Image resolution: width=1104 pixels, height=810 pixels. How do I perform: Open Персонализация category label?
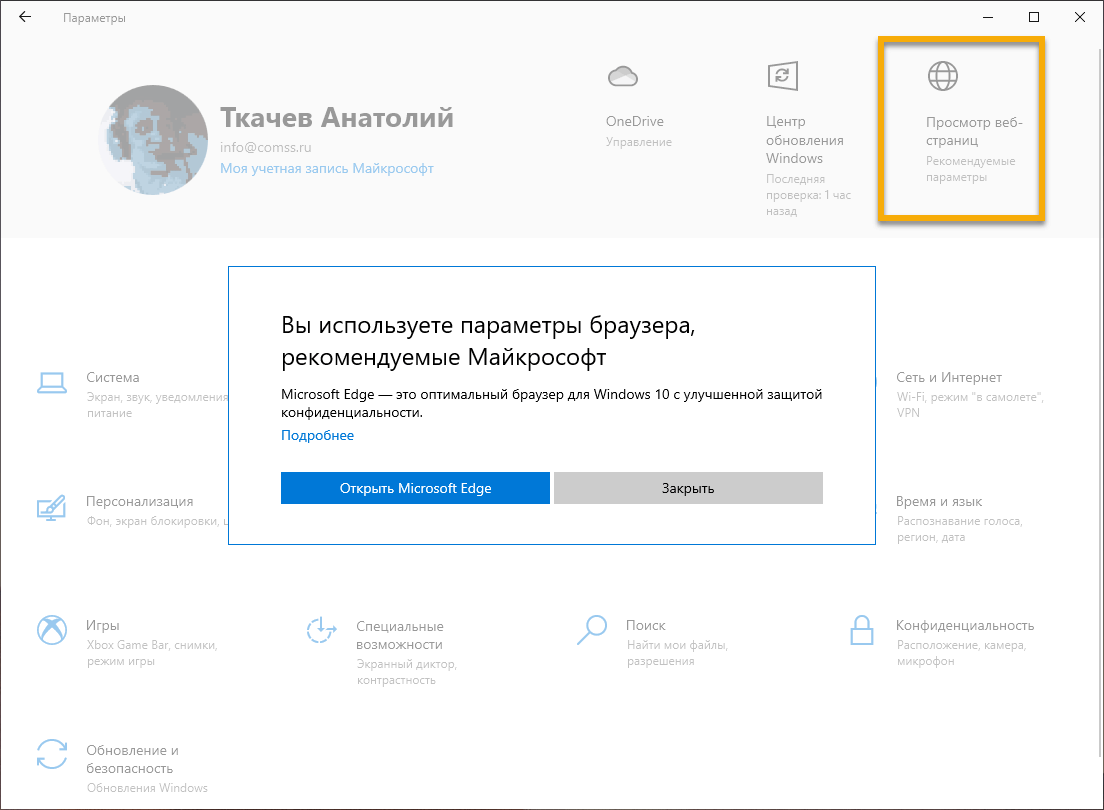pyautogui.click(x=139, y=501)
